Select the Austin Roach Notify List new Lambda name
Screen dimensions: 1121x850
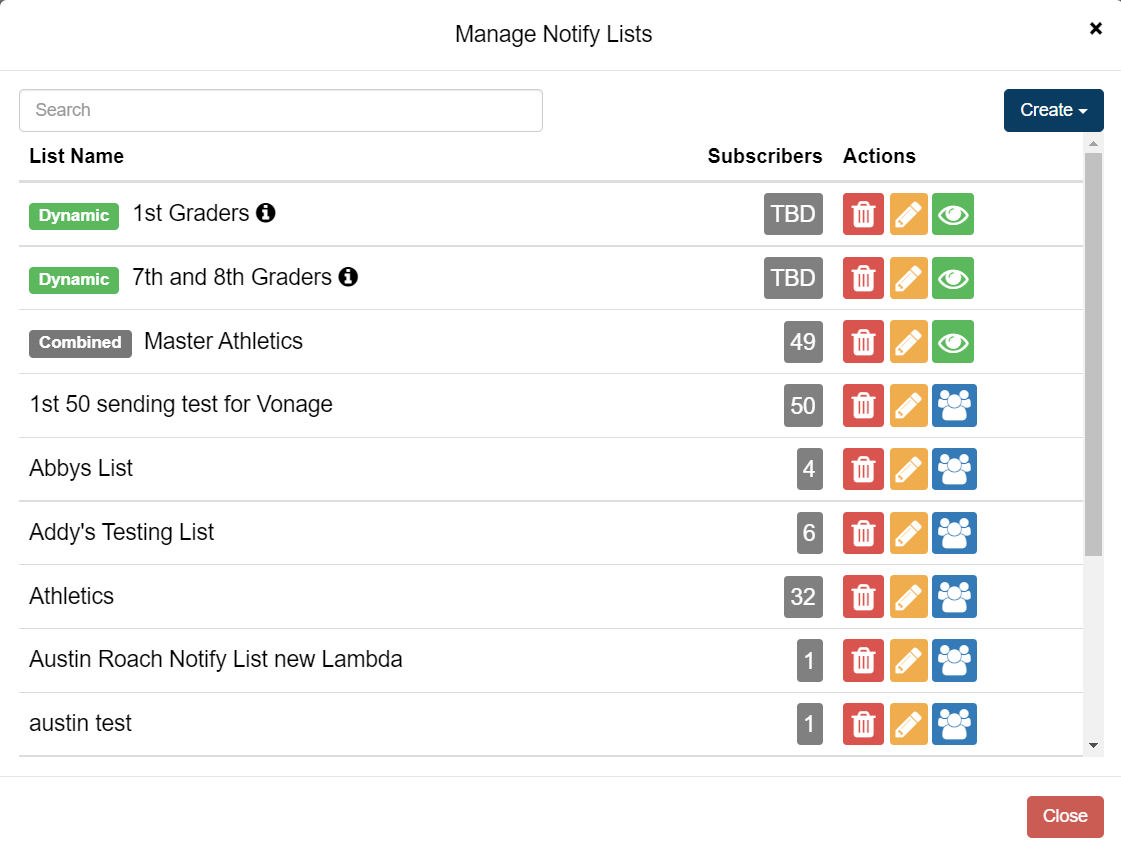coord(216,659)
